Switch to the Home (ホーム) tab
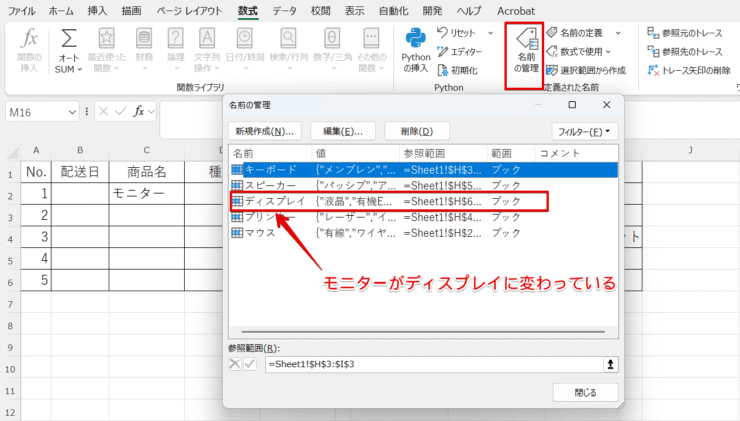This screenshot has width=740, height=421. click(61, 10)
